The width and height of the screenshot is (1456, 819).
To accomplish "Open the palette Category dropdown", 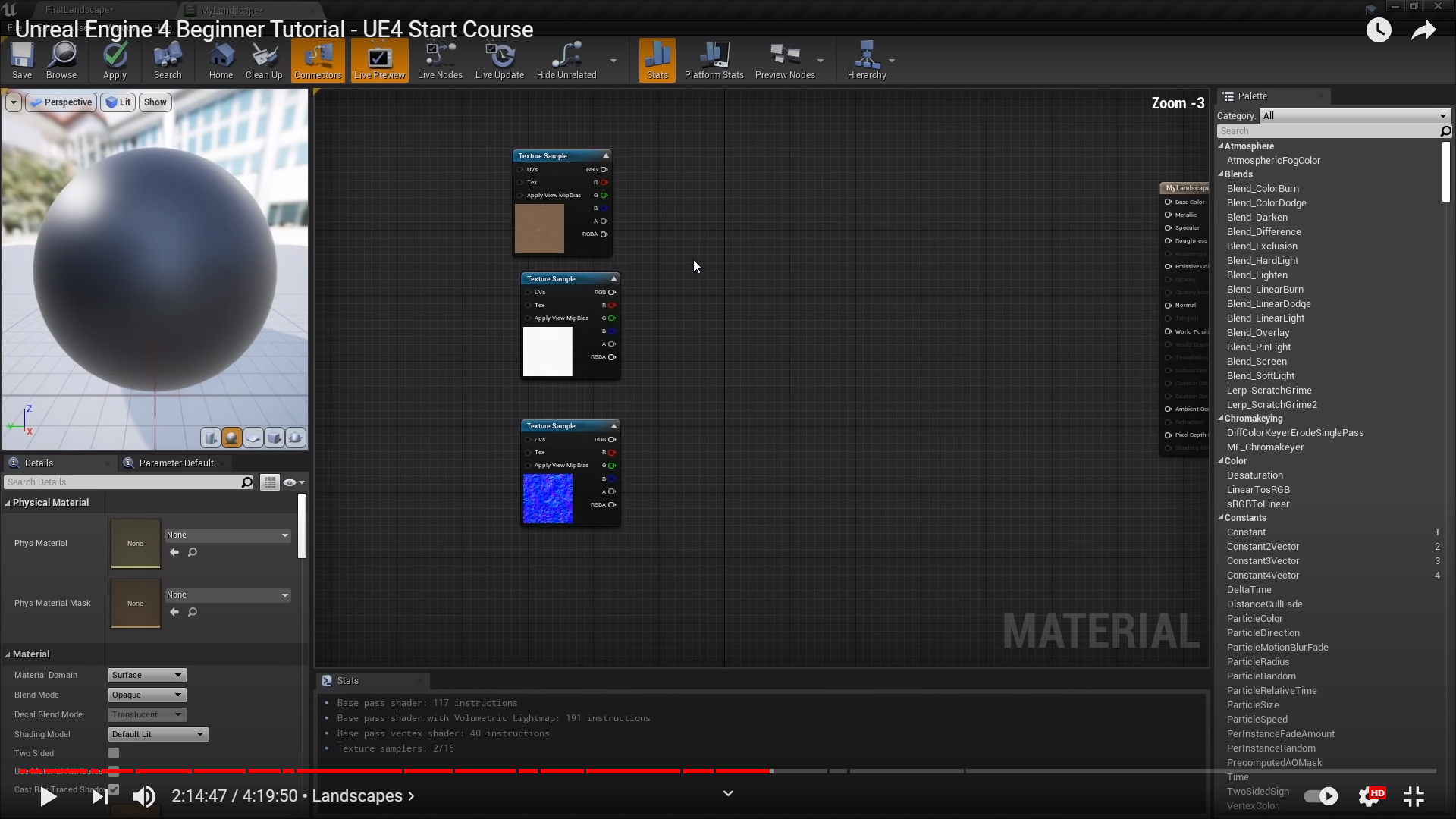I will 1354,116.
